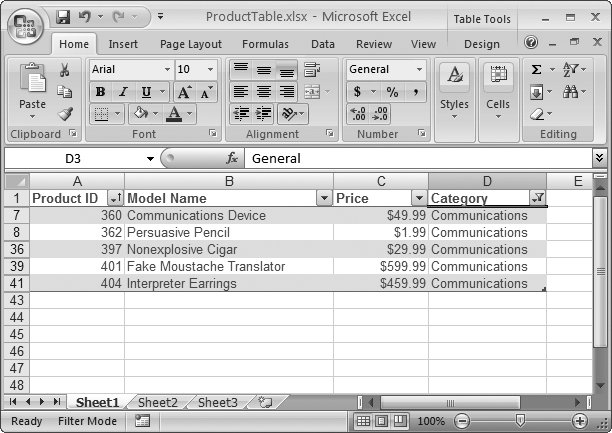The image size is (612, 433).
Task: Zoom in with the plus button
Action: [580, 421]
